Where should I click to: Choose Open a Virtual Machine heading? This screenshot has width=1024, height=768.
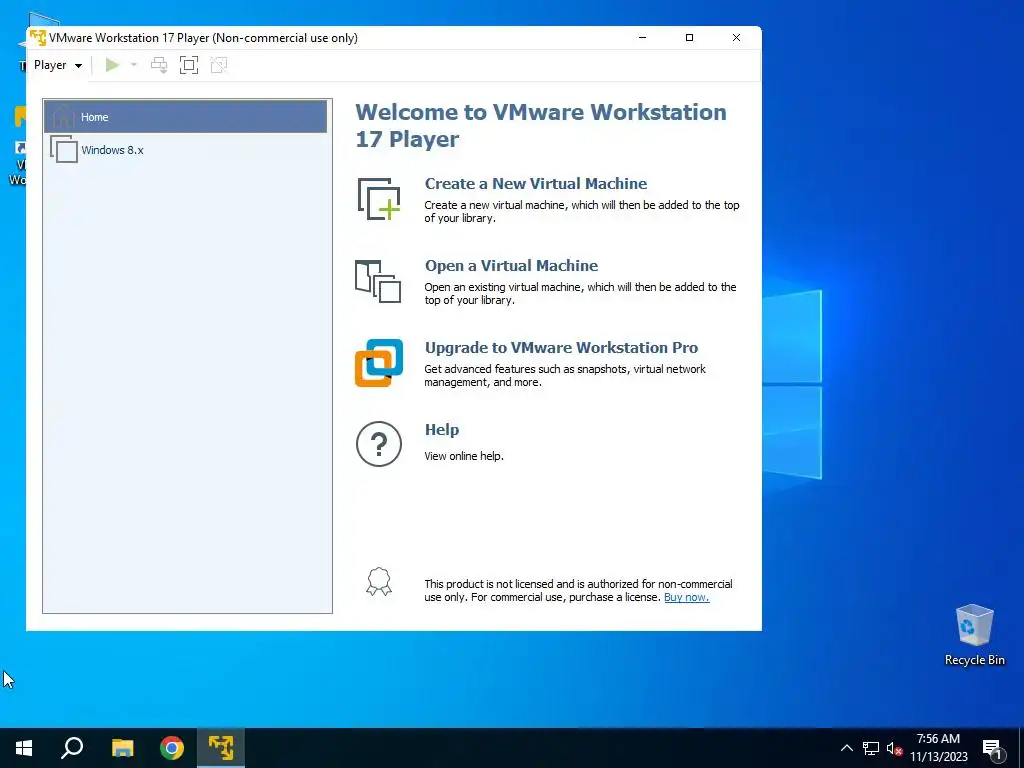[x=511, y=266]
